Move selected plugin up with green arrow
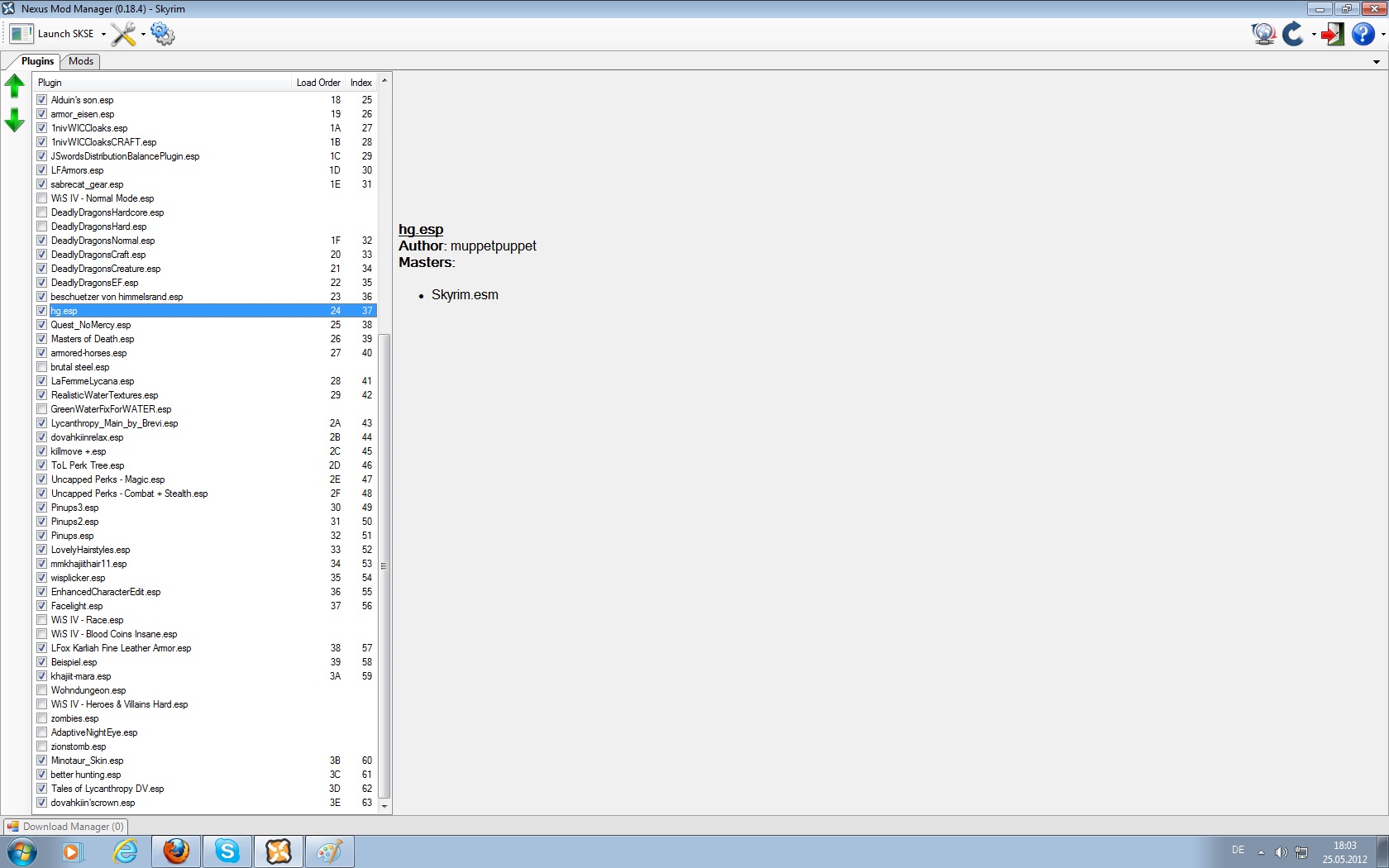This screenshot has width=1389, height=868. [15, 85]
